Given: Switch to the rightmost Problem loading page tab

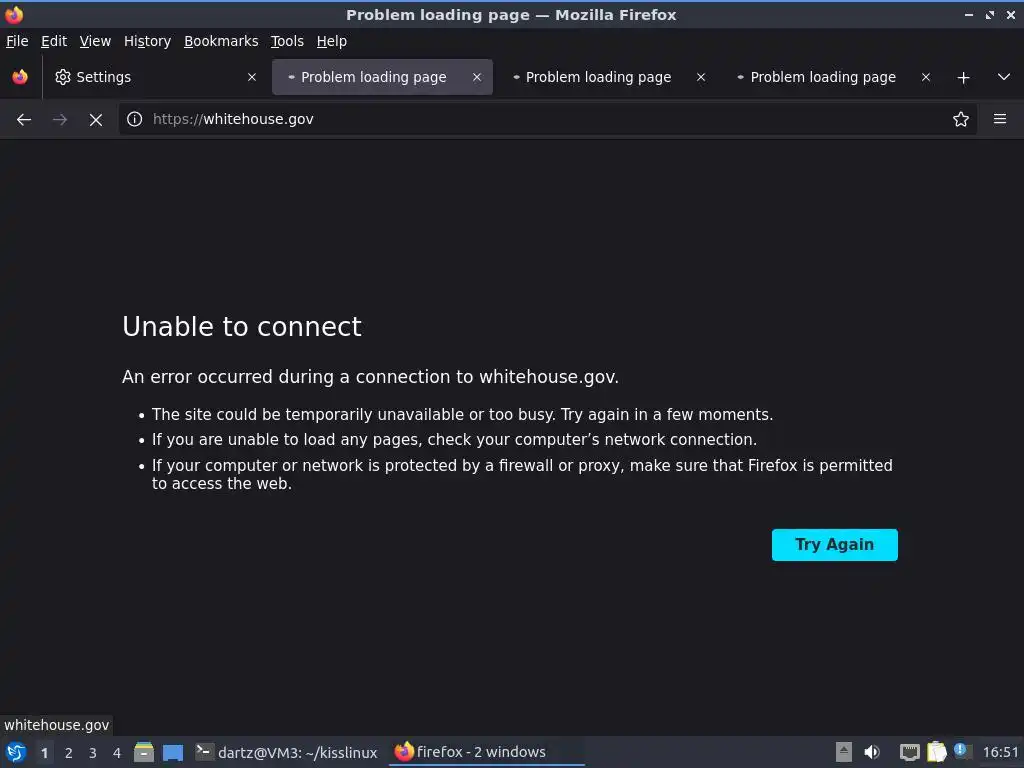Looking at the screenshot, I should [831, 77].
